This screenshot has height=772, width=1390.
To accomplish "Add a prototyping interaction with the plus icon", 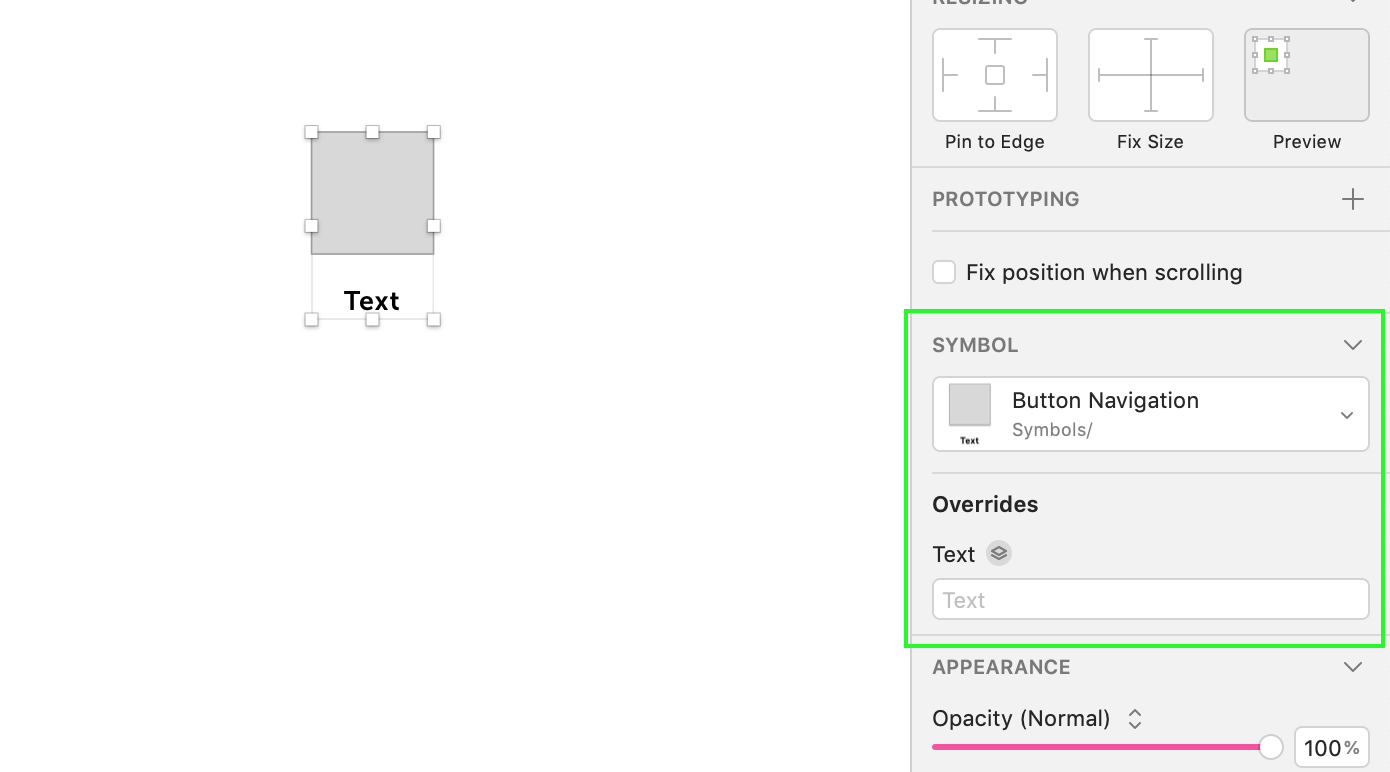I will point(1353,198).
